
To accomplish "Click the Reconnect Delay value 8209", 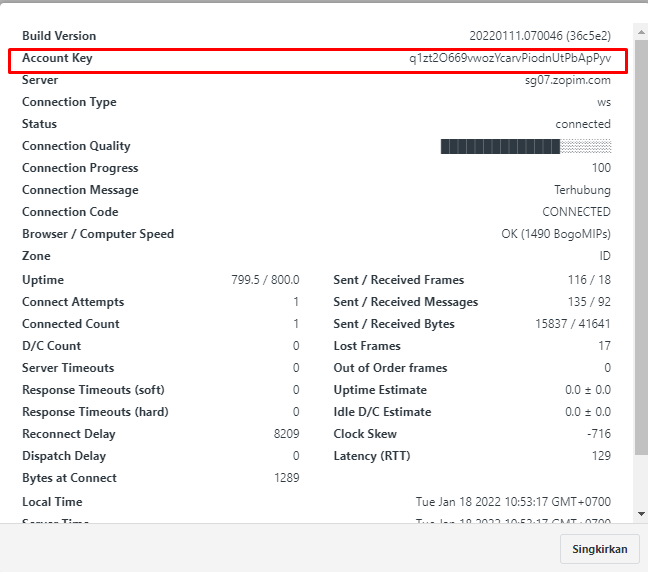I will tap(286, 434).
